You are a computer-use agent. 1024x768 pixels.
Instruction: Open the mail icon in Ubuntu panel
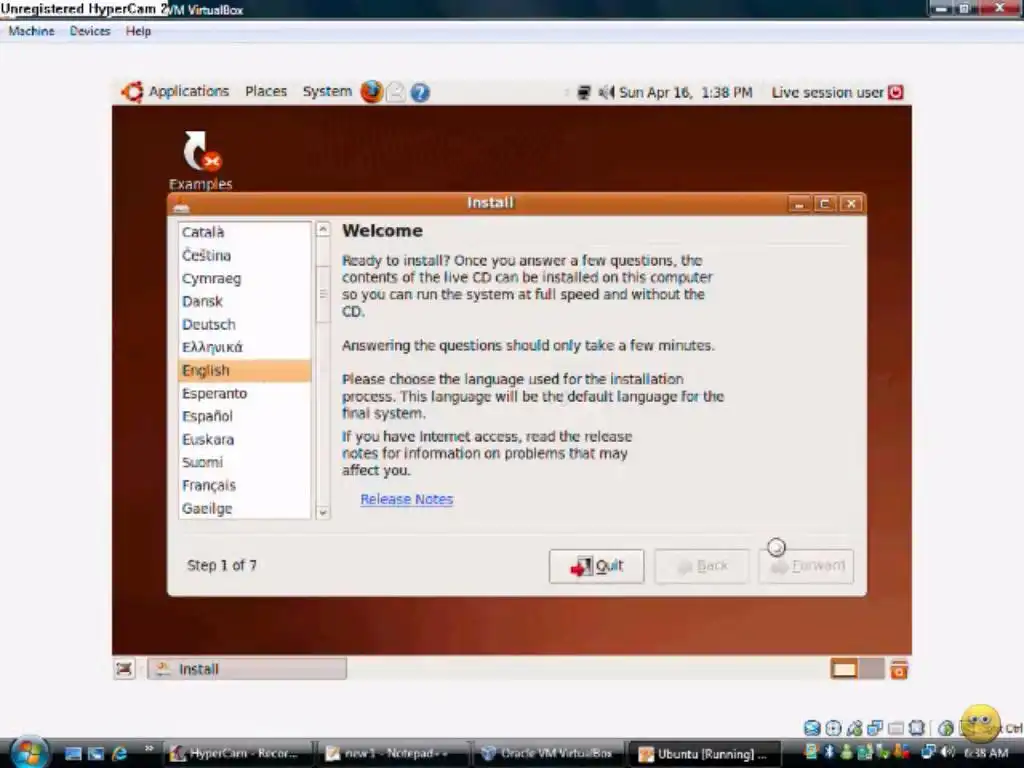[396, 92]
